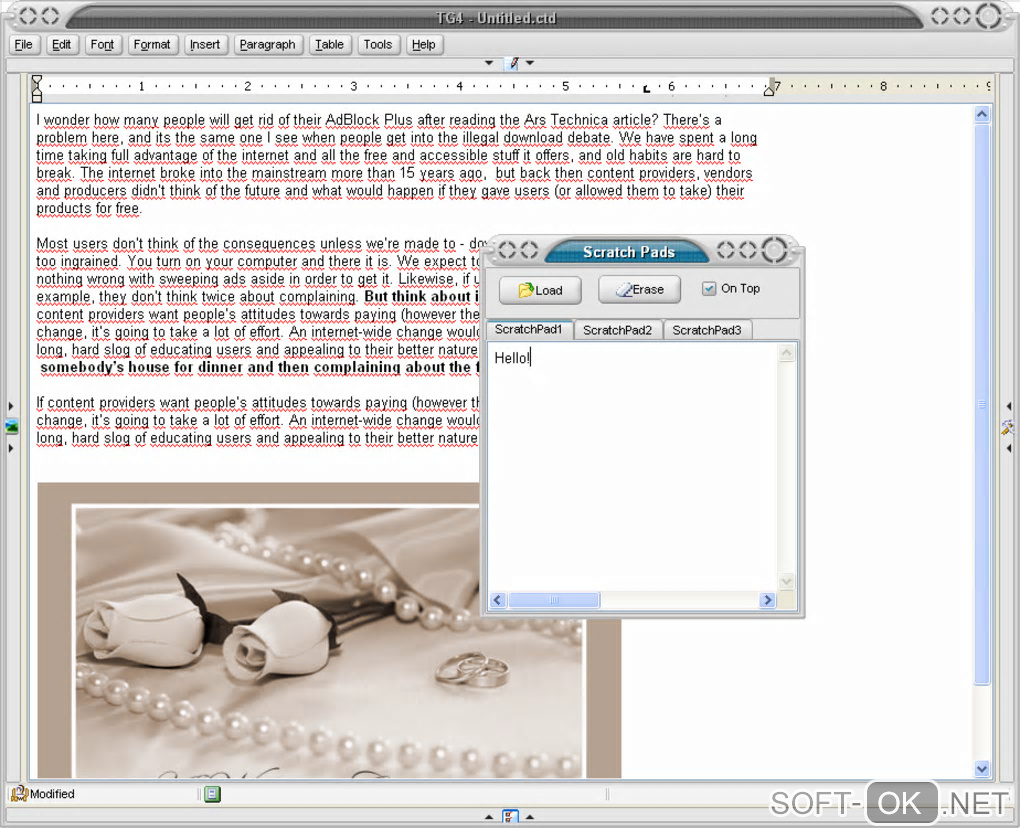
Task: Click the document scrollbar down arrow
Action: [982, 769]
